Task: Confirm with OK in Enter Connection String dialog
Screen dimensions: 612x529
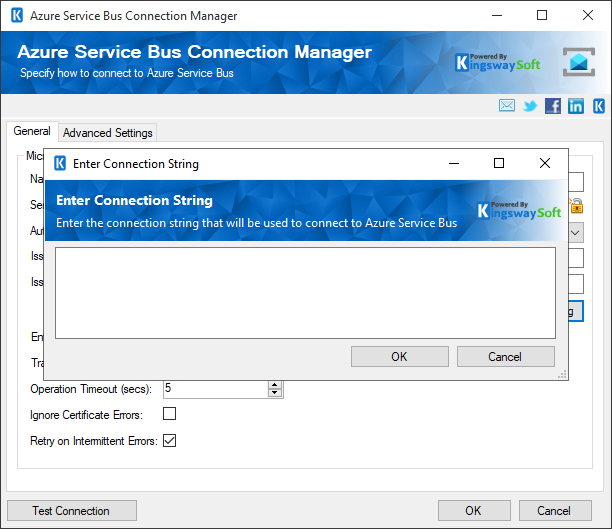Action: click(x=400, y=356)
